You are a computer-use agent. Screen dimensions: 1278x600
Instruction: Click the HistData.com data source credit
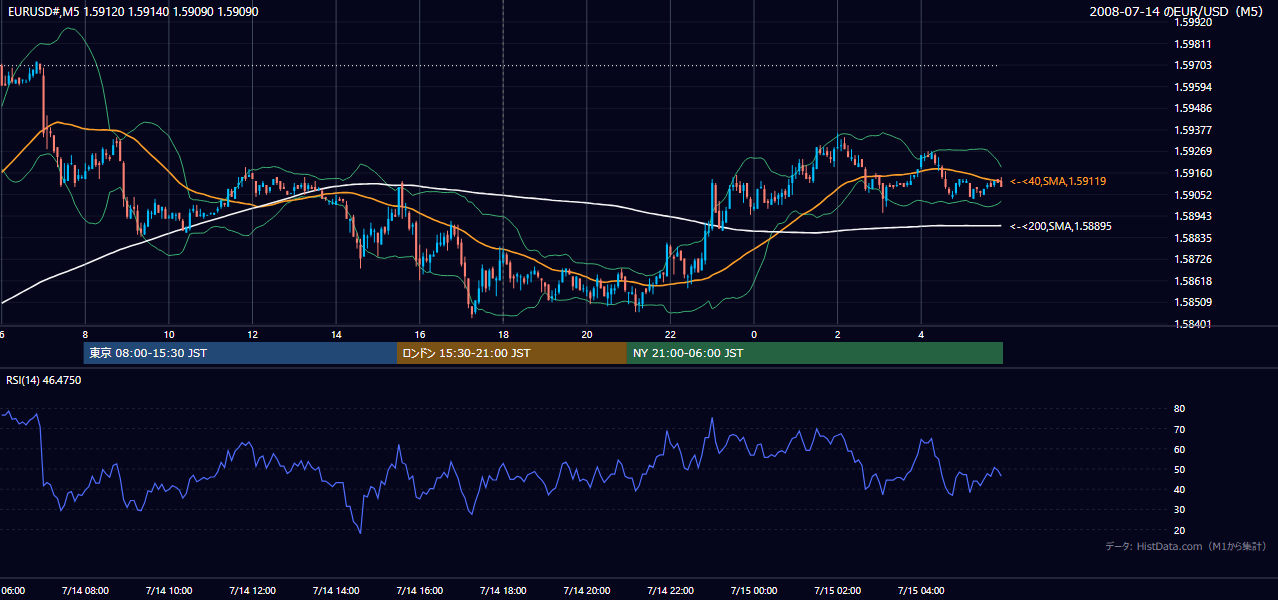click(1186, 546)
